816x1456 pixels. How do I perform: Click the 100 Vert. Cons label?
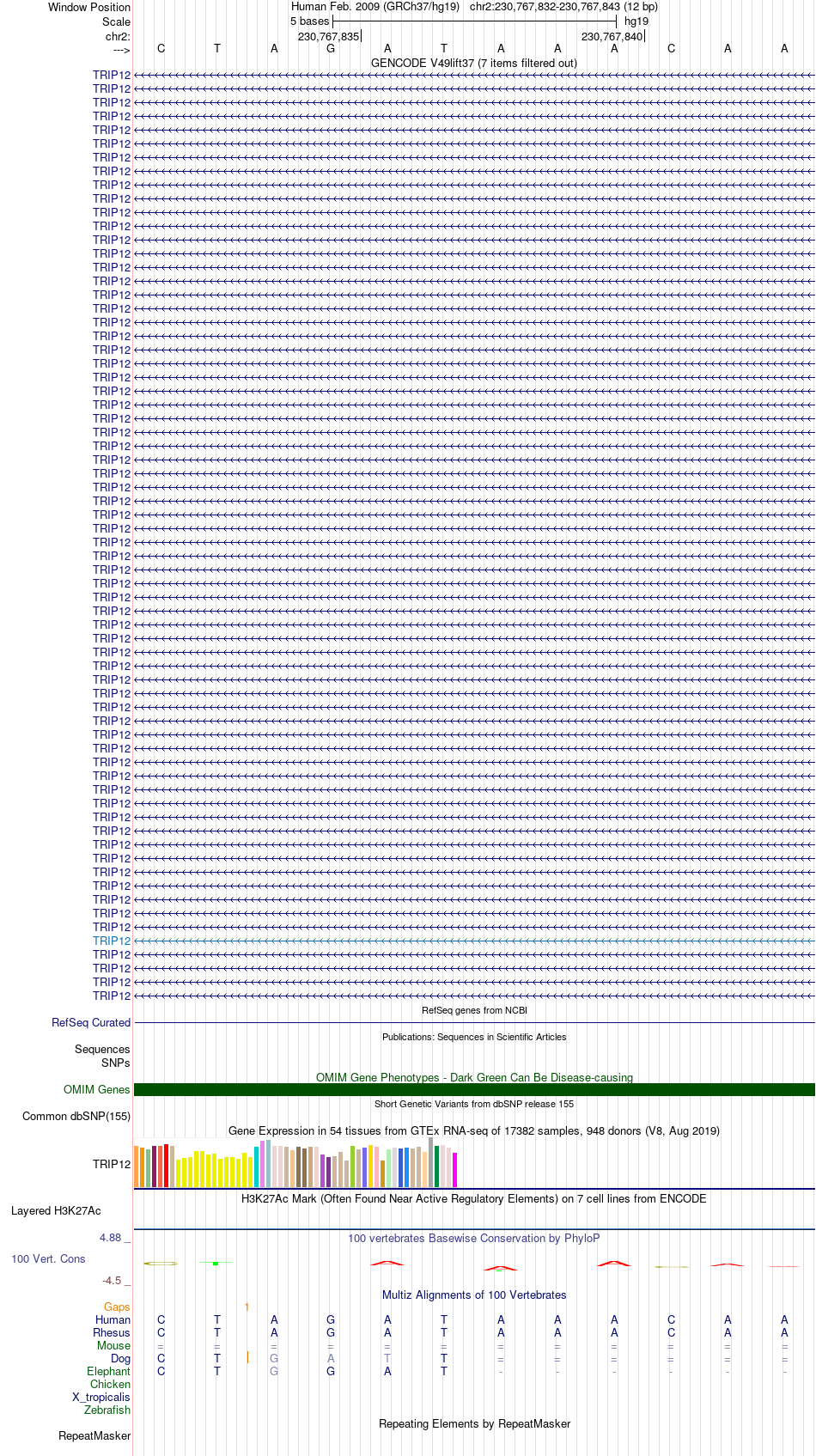pyautogui.click(x=48, y=1258)
